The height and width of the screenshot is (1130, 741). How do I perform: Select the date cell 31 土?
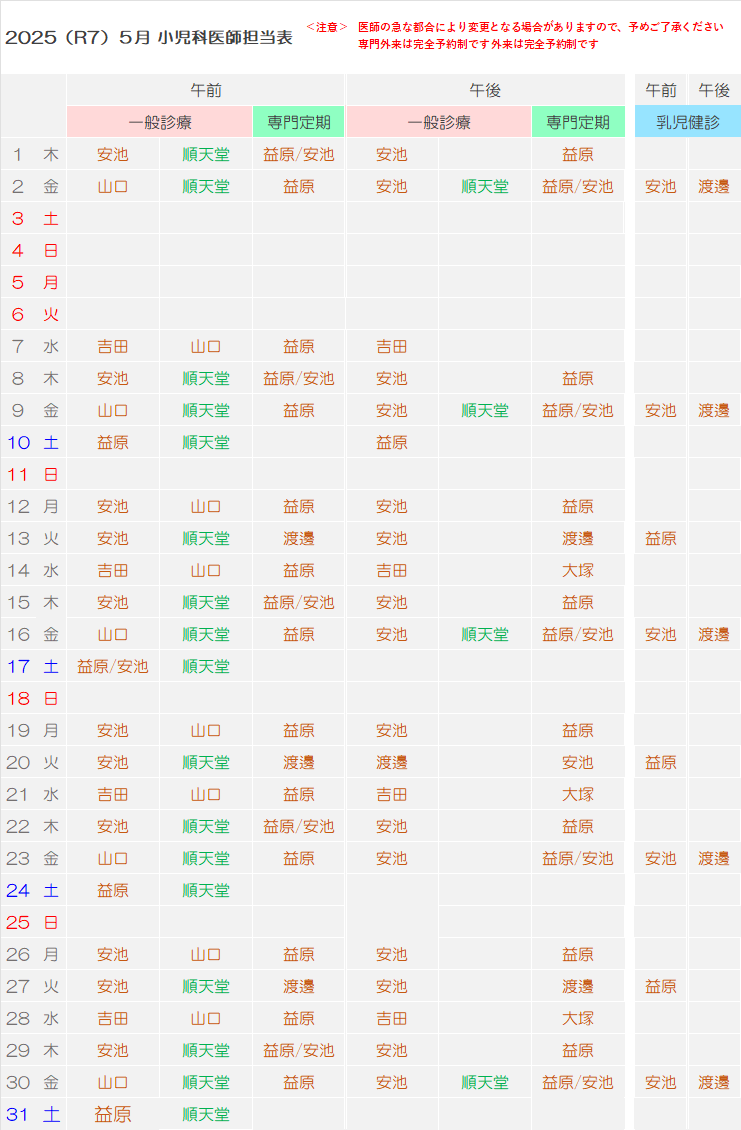(x=33, y=1114)
